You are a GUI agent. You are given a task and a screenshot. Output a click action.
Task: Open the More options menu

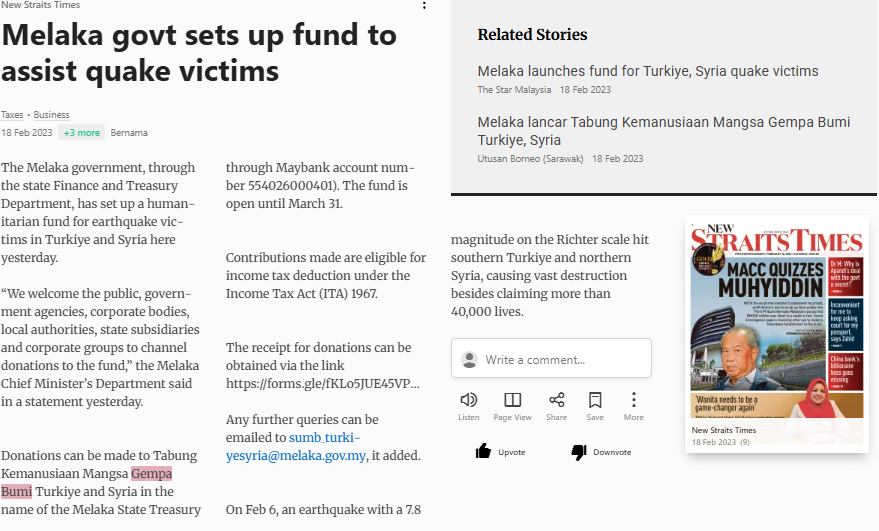tap(633, 400)
